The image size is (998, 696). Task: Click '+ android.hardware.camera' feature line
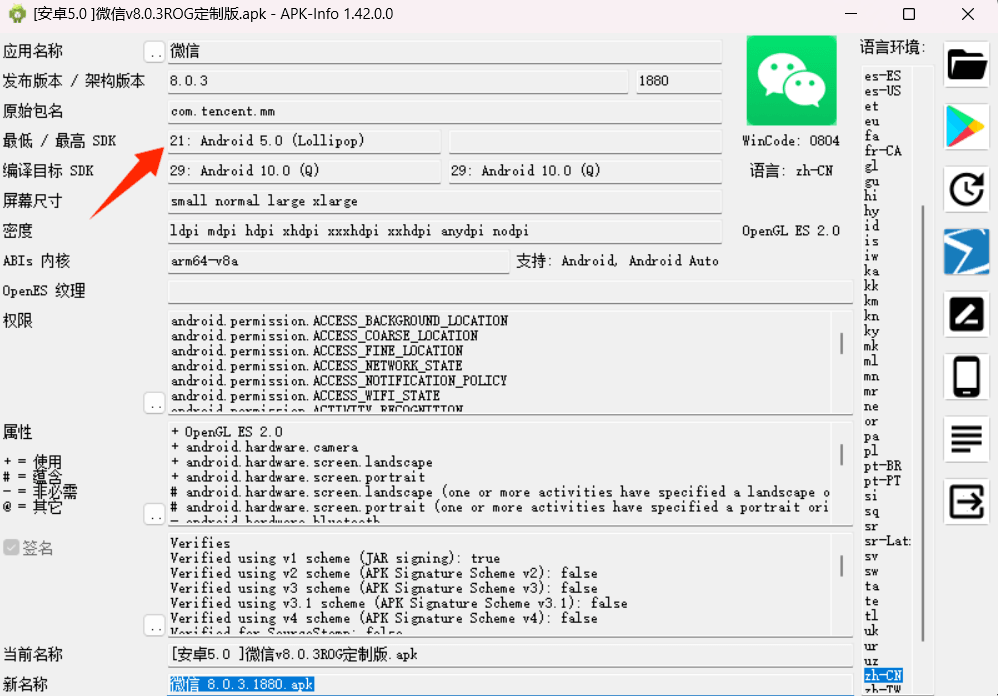tap(265, 447)
